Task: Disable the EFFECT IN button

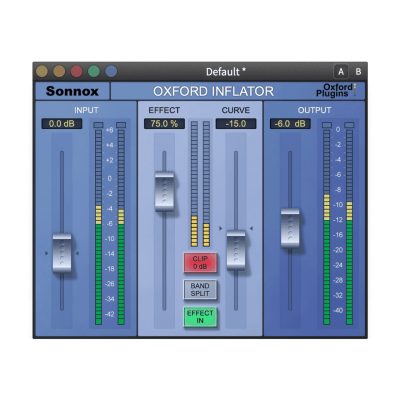Action: coord(200,317)
